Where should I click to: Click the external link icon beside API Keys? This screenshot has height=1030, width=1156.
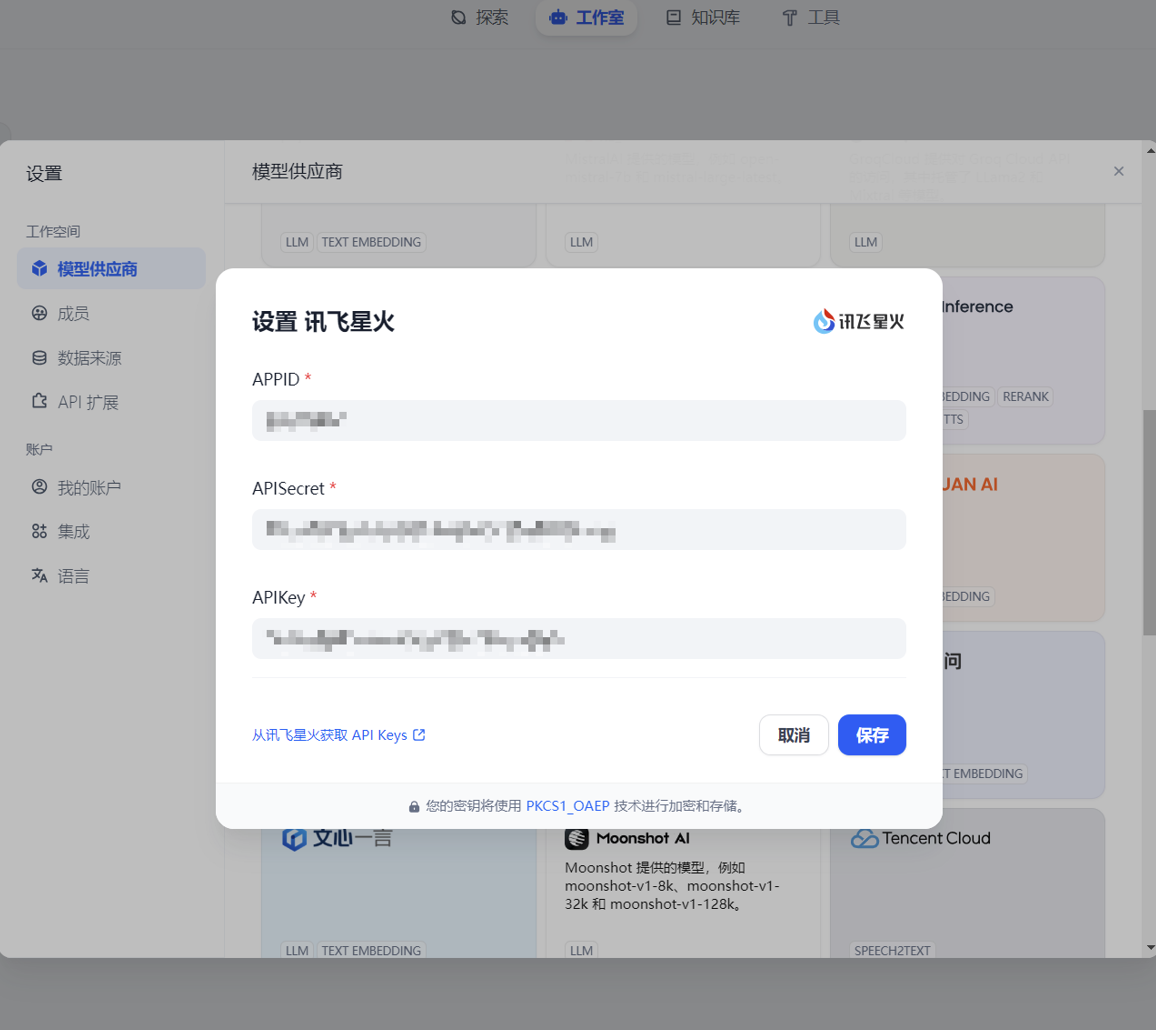(x=419, y=734)
